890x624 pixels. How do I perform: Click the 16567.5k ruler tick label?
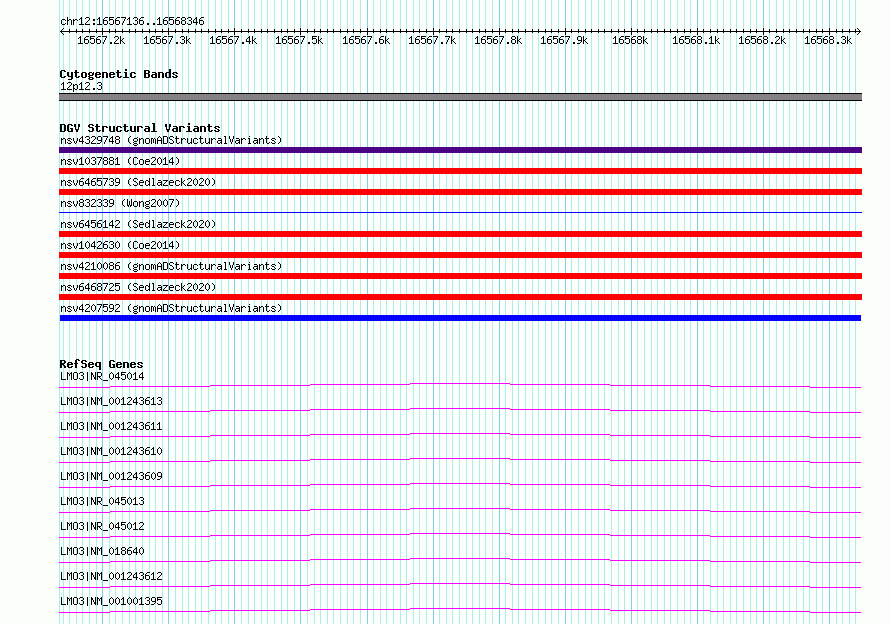pyautogui.click(x=299, y=40)
